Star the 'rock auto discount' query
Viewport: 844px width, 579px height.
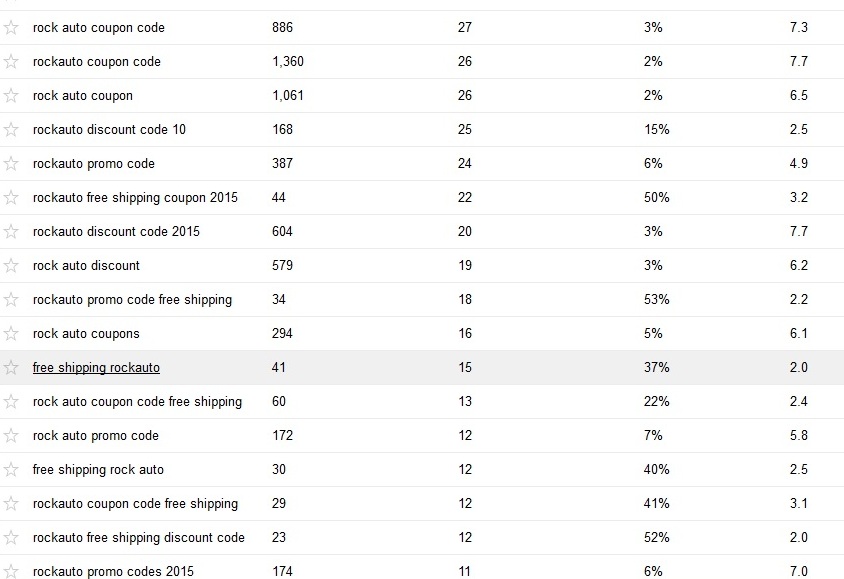tap(11, 266)
